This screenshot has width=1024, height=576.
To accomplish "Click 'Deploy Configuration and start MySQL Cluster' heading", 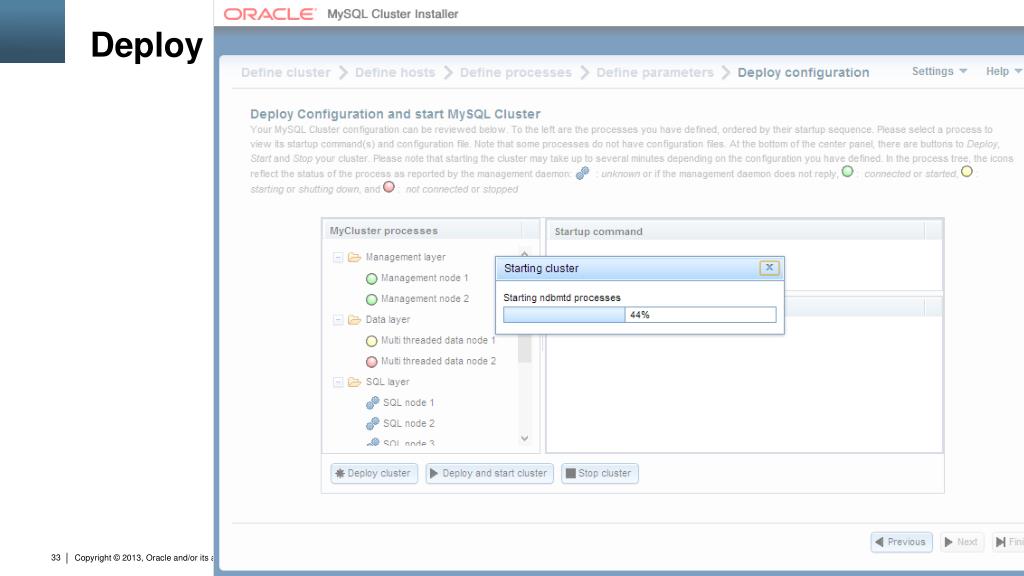I will coord(395,114).
